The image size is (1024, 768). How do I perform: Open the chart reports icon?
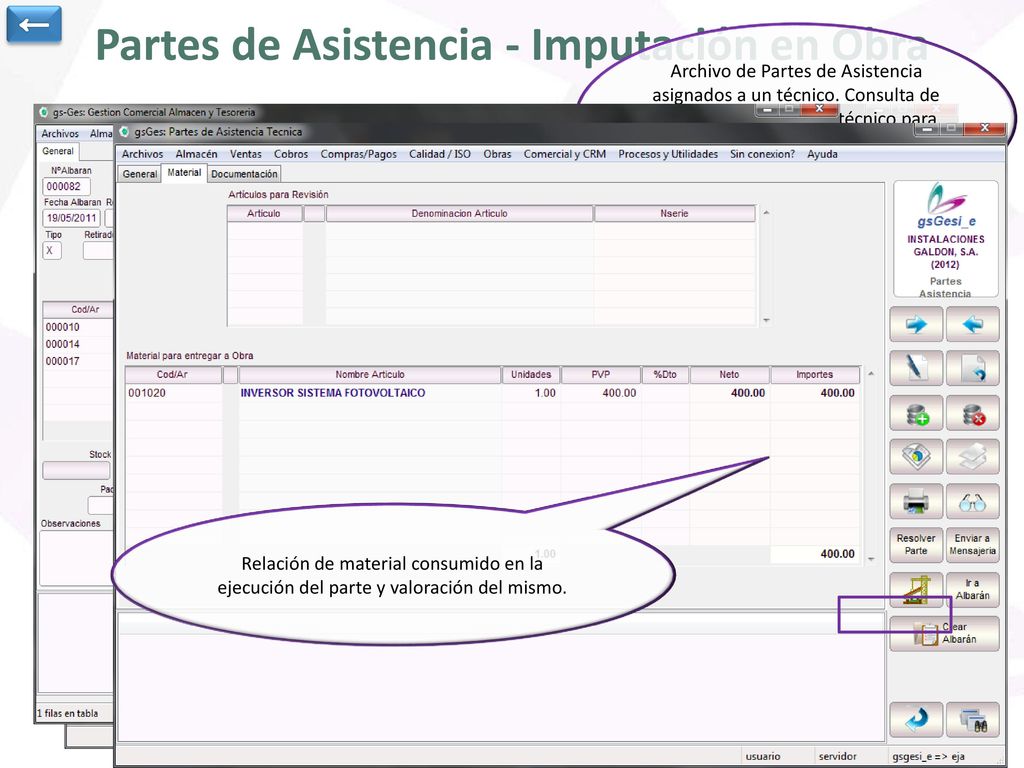916,456
